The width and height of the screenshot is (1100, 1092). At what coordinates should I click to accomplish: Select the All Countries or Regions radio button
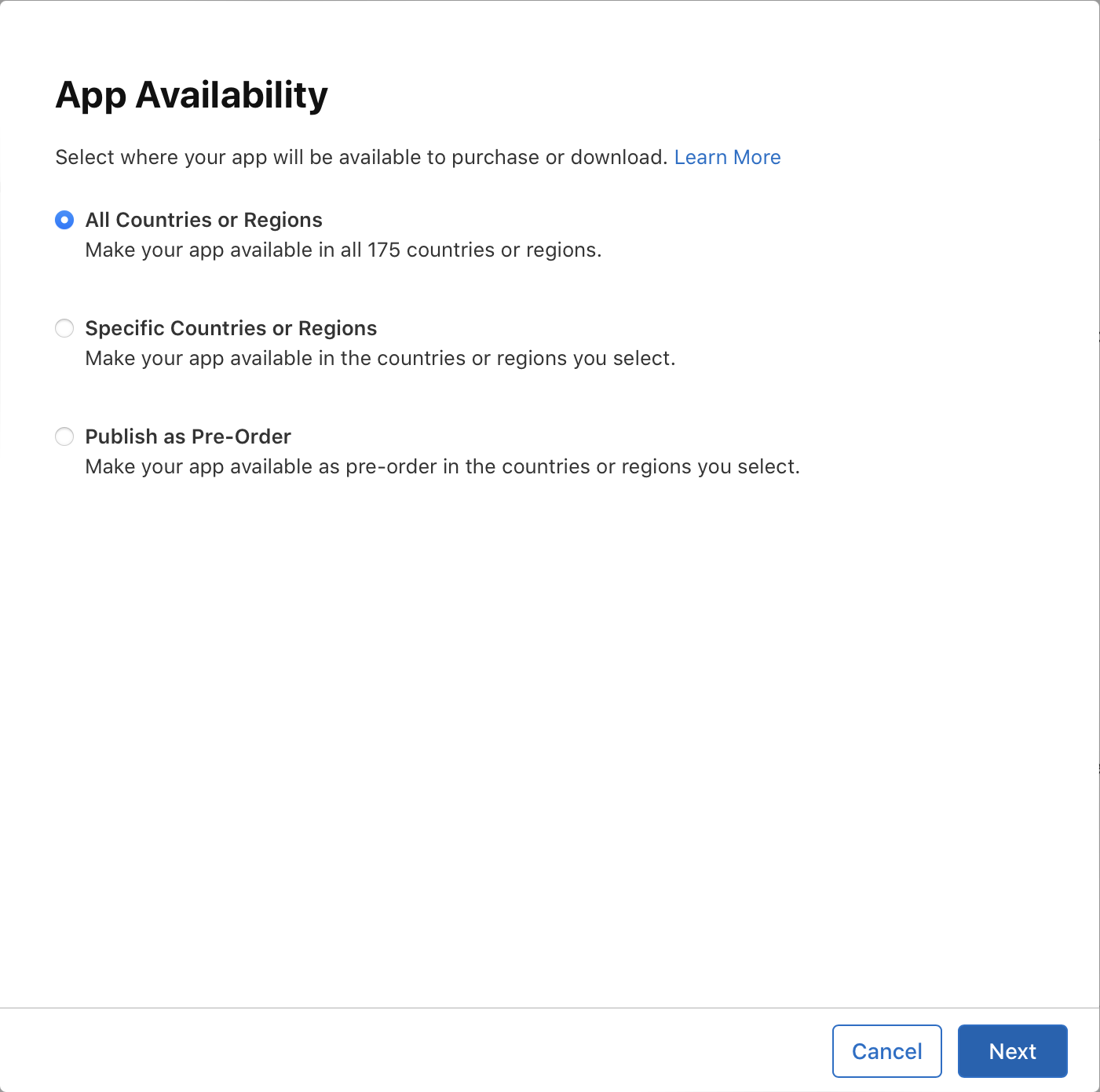pyautogui.click(x=64, y=220)
